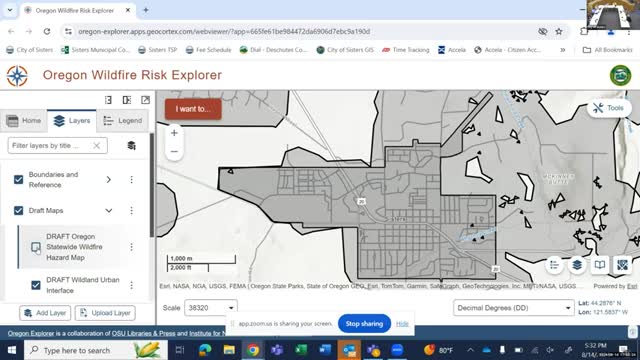Open the Oregon Explorer footer link

31,333
